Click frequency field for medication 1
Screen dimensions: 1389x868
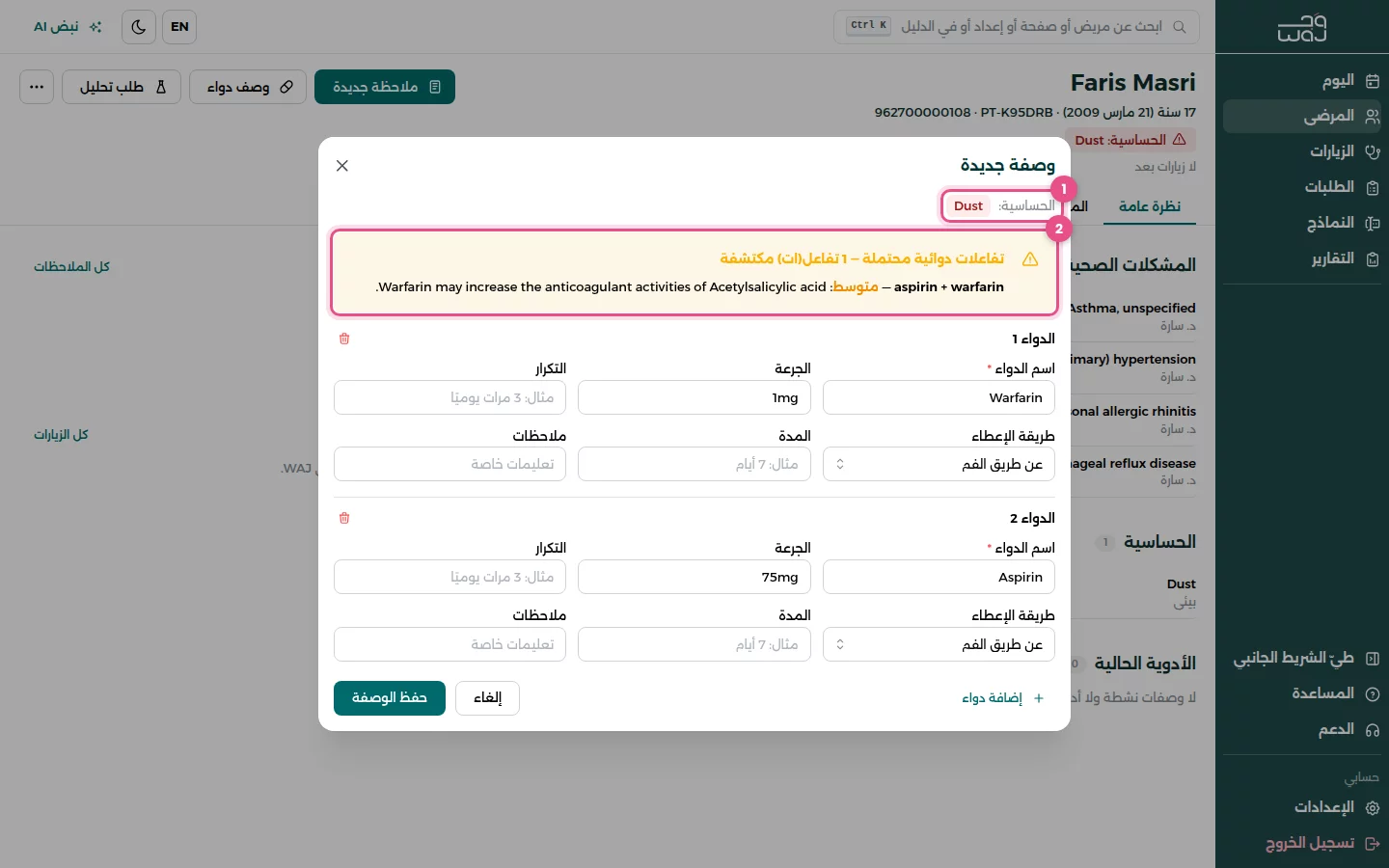(449, 397)
